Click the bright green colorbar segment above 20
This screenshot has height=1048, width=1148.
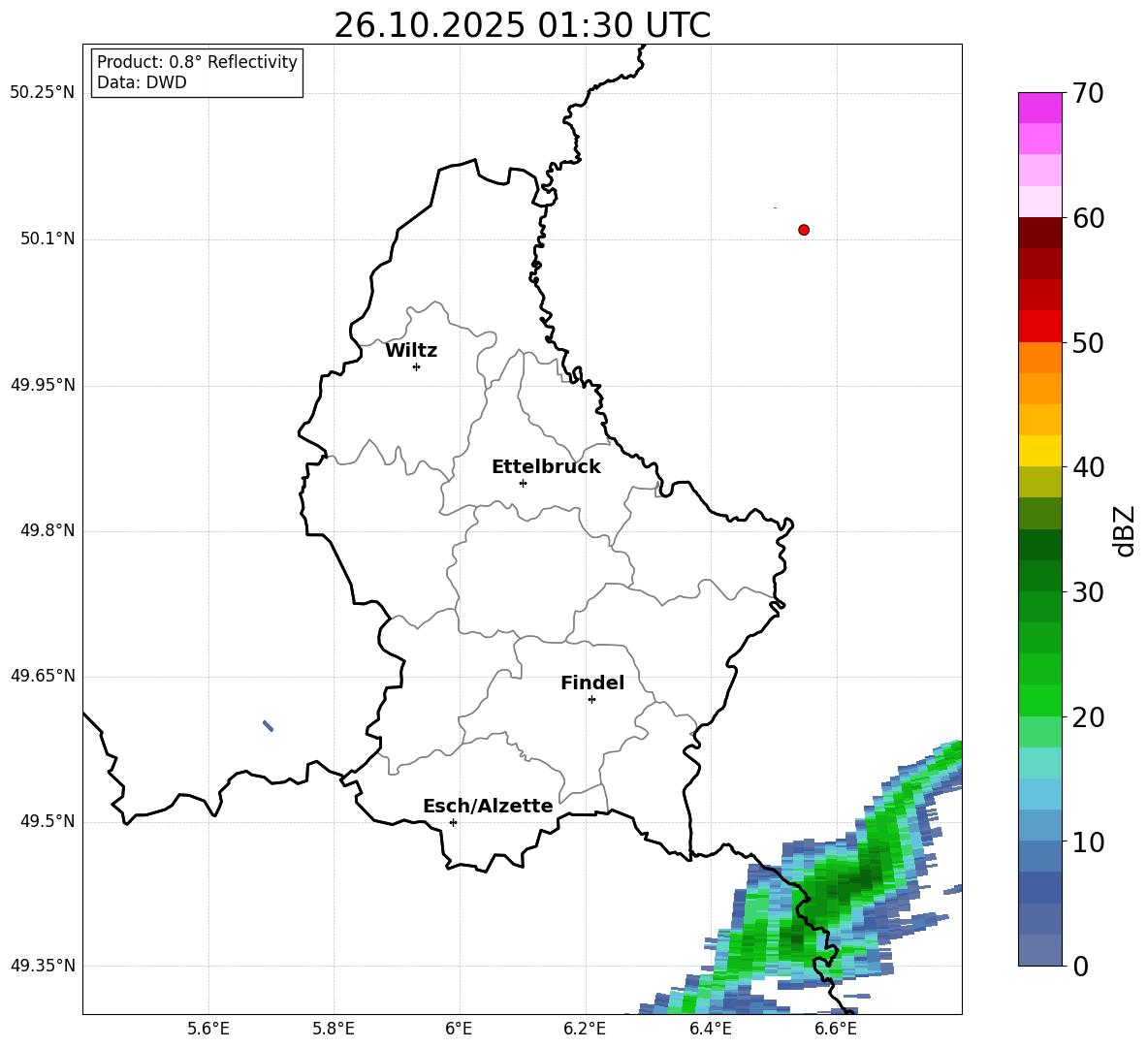[1039, 700]
